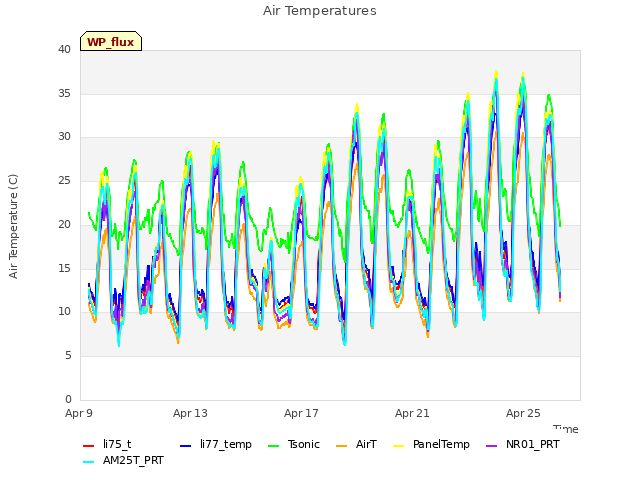Click the 40 y-axis tick label
This screenshot has height=480, width=640.
tap(64, 49)
